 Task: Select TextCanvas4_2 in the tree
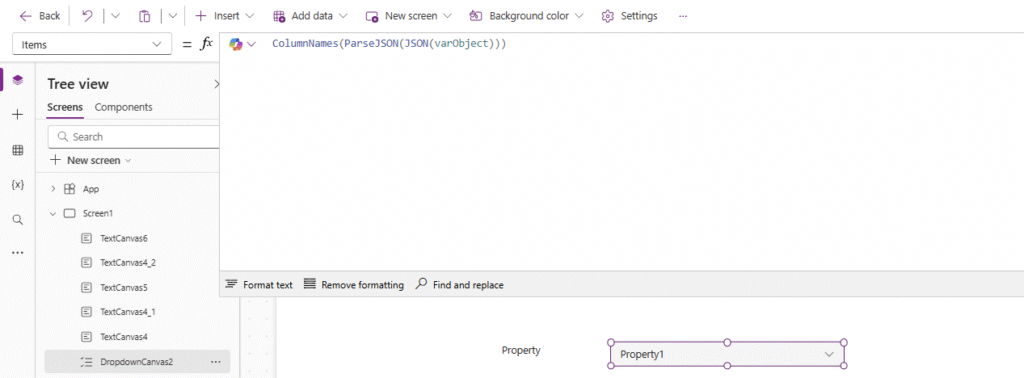[128, 262]
